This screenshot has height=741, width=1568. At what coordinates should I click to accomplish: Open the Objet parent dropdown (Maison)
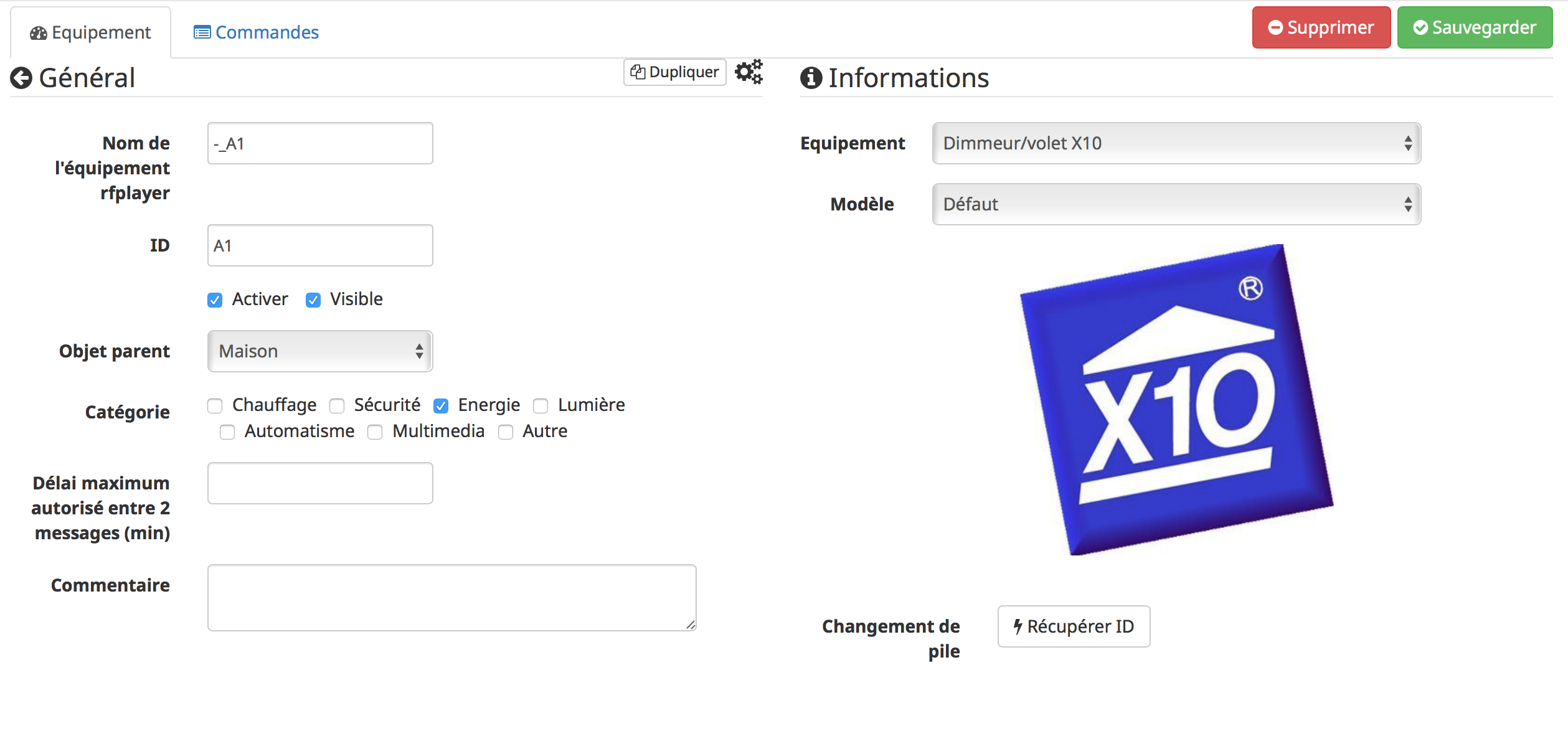coord(320,351)
